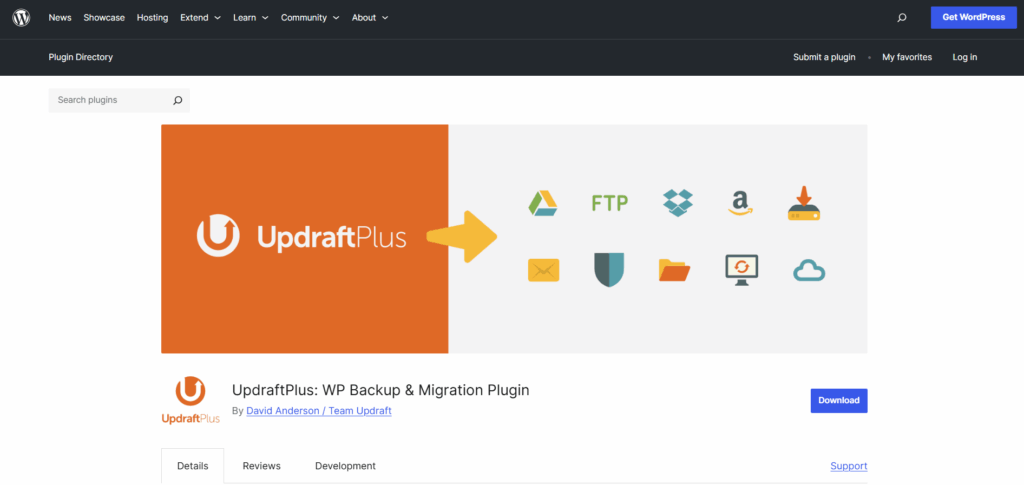Image resolution: width=1024 pixels, height=485 pixels.
Task: Switch to the Reviews tab
Action: pyautogui.click(x=261, y=466)
